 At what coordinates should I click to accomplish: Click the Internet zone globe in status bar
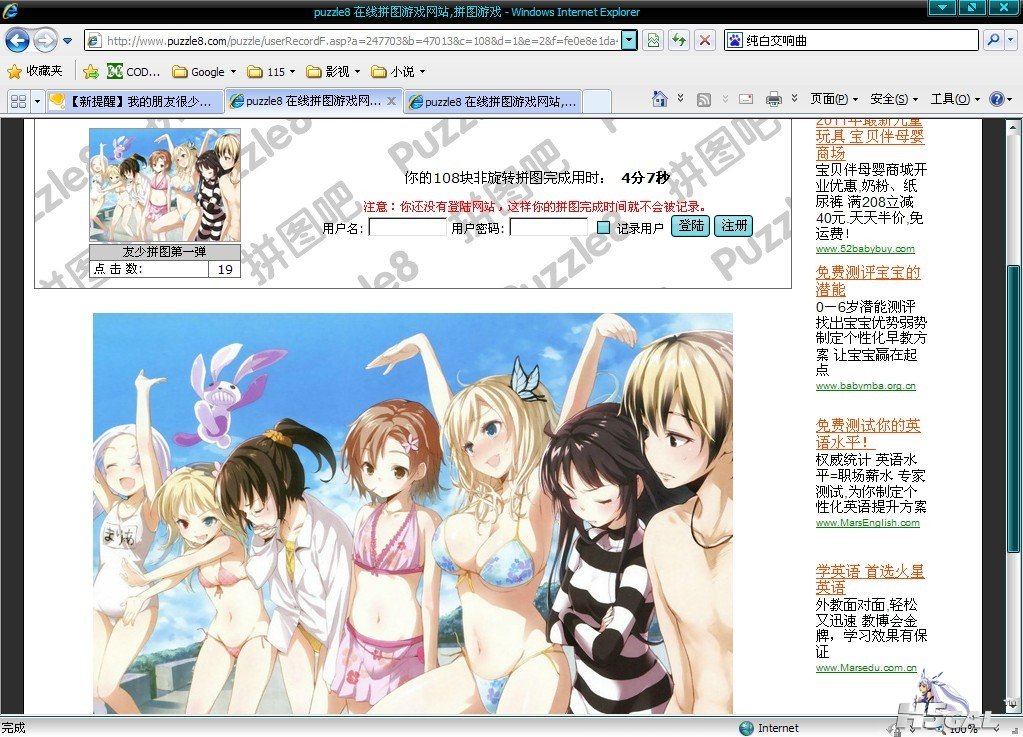pyautogui.click(x=747, y=728)
